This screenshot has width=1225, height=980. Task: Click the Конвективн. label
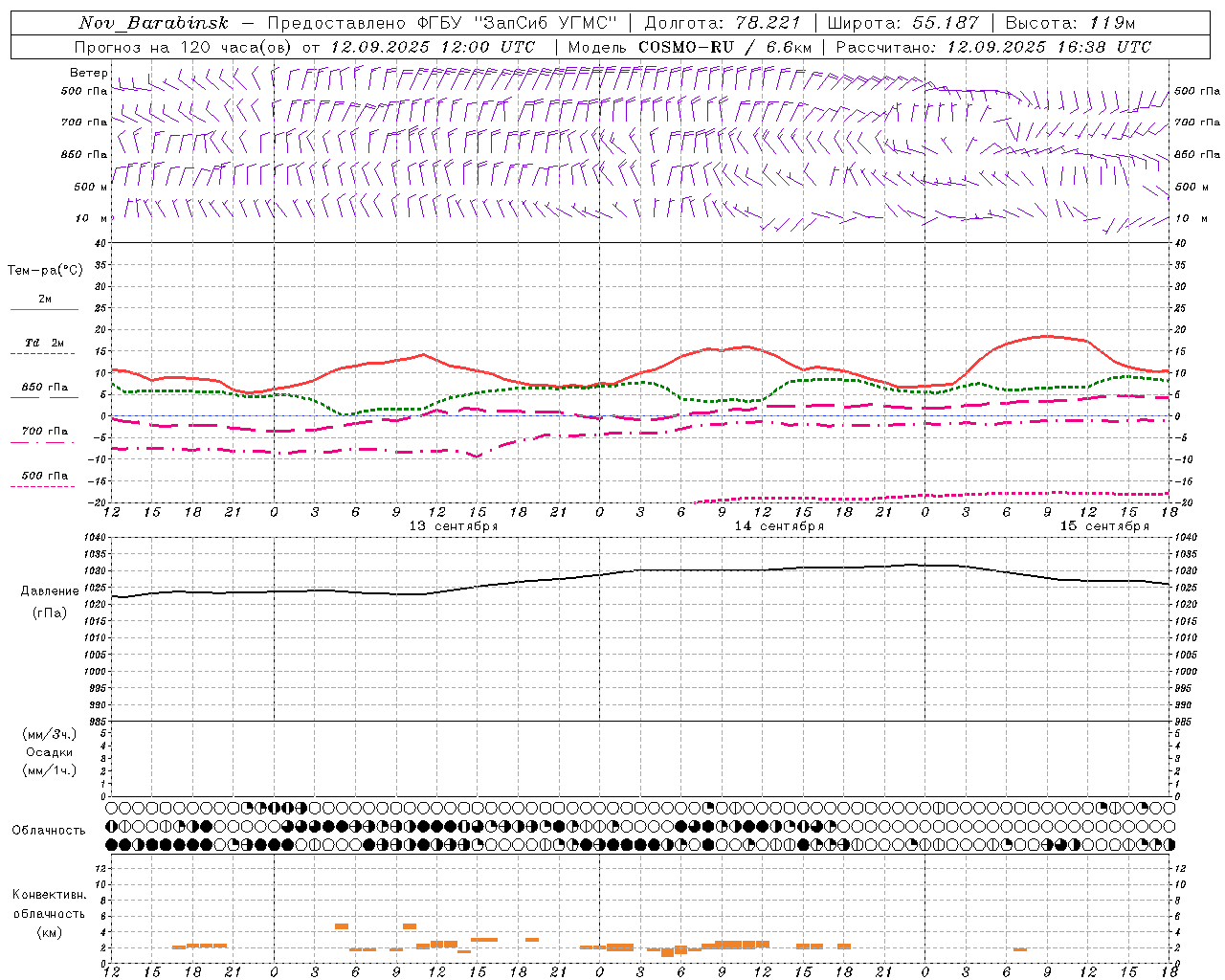pyautogui.click(x=49, y=895)
